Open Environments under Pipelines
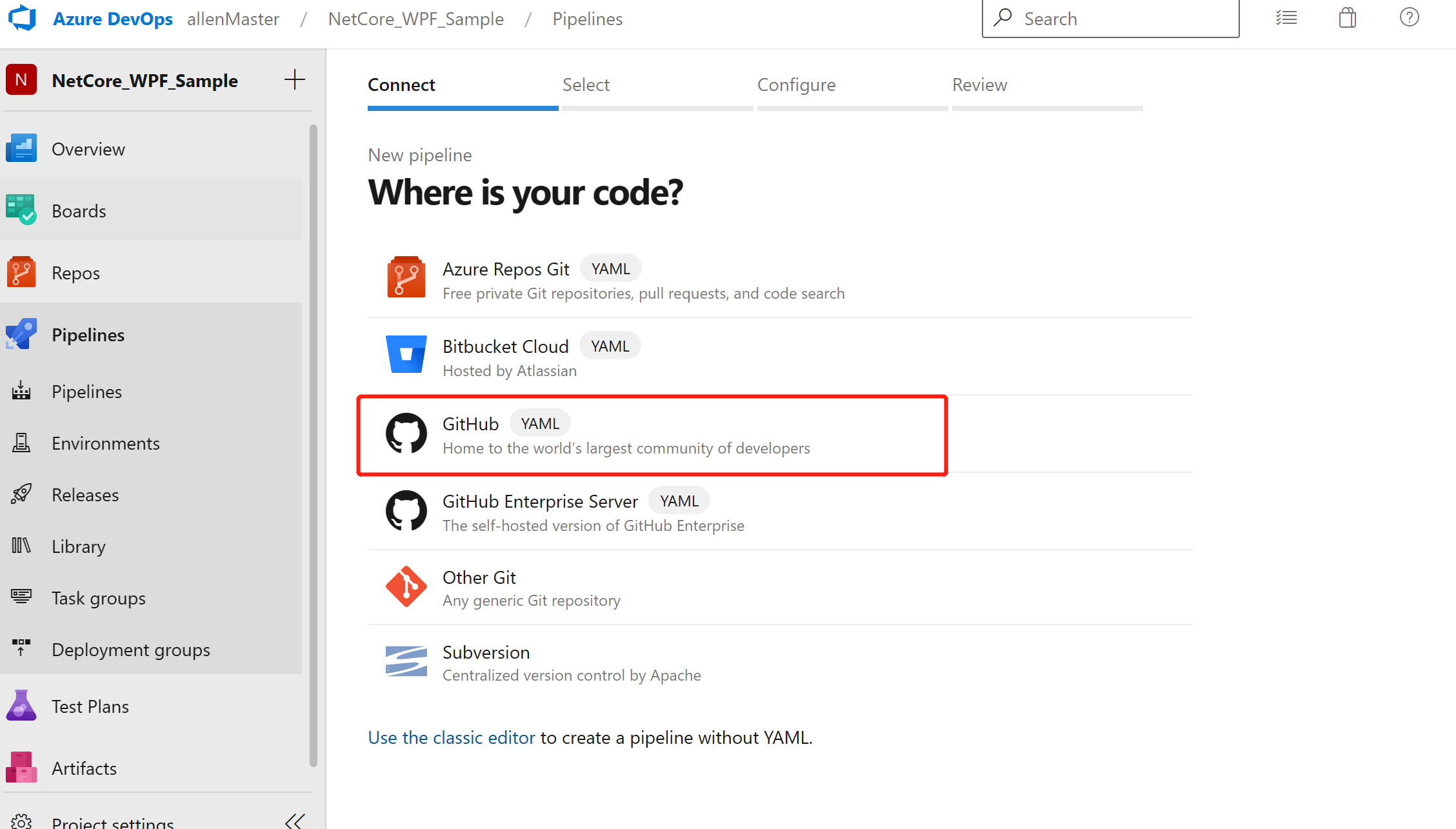This screenshot has width=1456, height=829. pyautogui.click(x=105, y=443)
